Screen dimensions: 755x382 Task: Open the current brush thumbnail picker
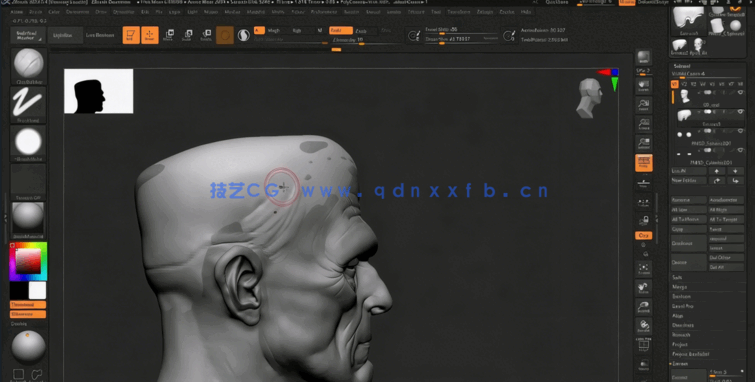pos(28,66)
